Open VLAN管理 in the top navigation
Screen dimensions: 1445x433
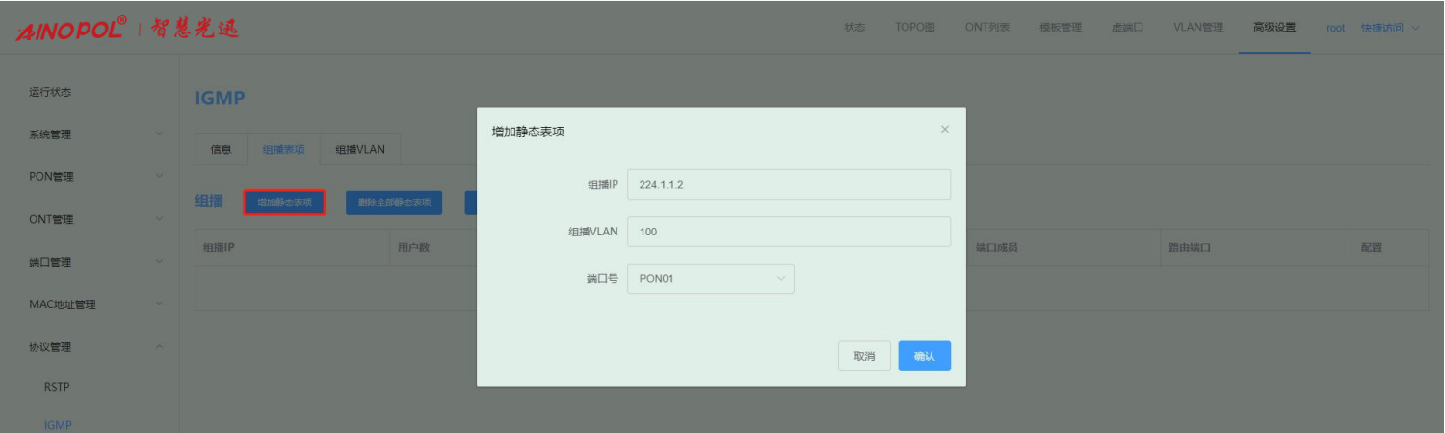(x=1197, y=28)
